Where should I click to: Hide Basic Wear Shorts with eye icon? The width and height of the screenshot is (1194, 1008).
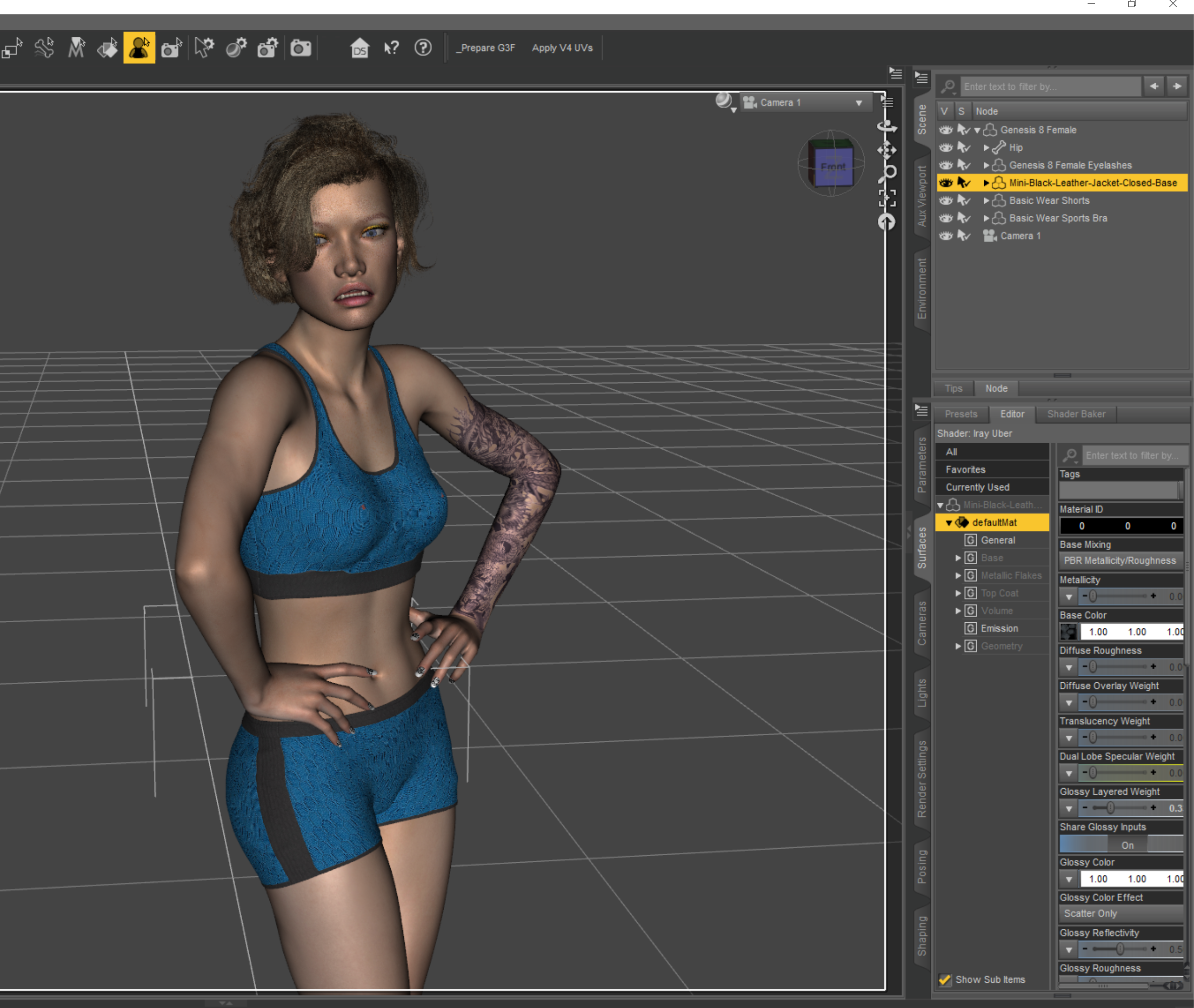(945, 201)
